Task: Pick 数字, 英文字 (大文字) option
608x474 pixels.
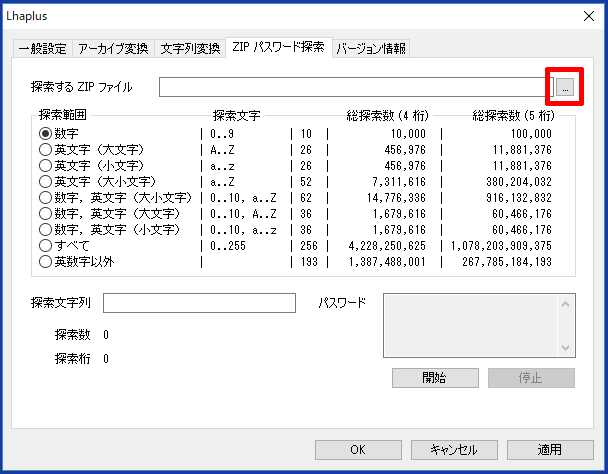Action: coord(109,214)
